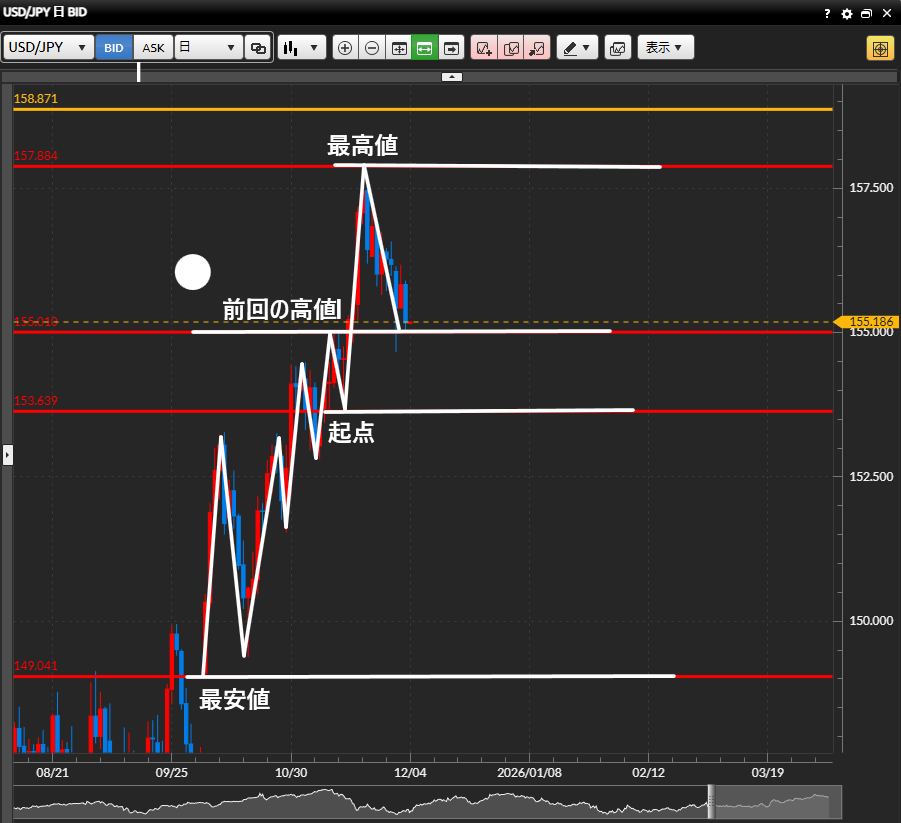Open the 日 timeframe dropdown

[209, 48]
